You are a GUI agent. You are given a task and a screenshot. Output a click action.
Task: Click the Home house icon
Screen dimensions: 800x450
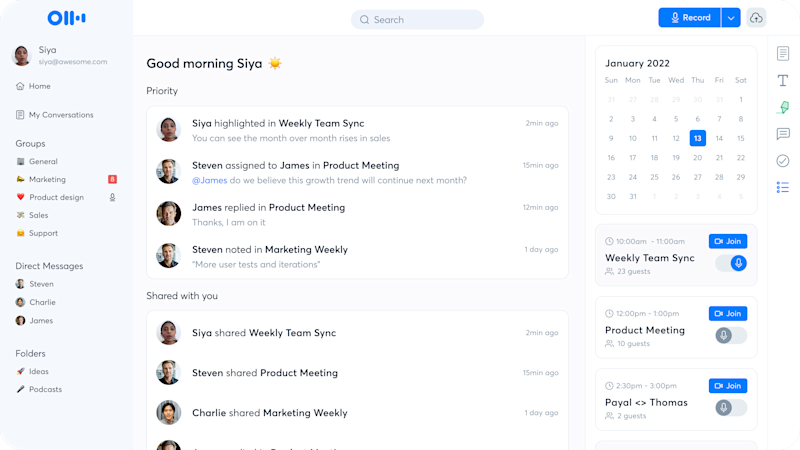(x=20, y=86)
